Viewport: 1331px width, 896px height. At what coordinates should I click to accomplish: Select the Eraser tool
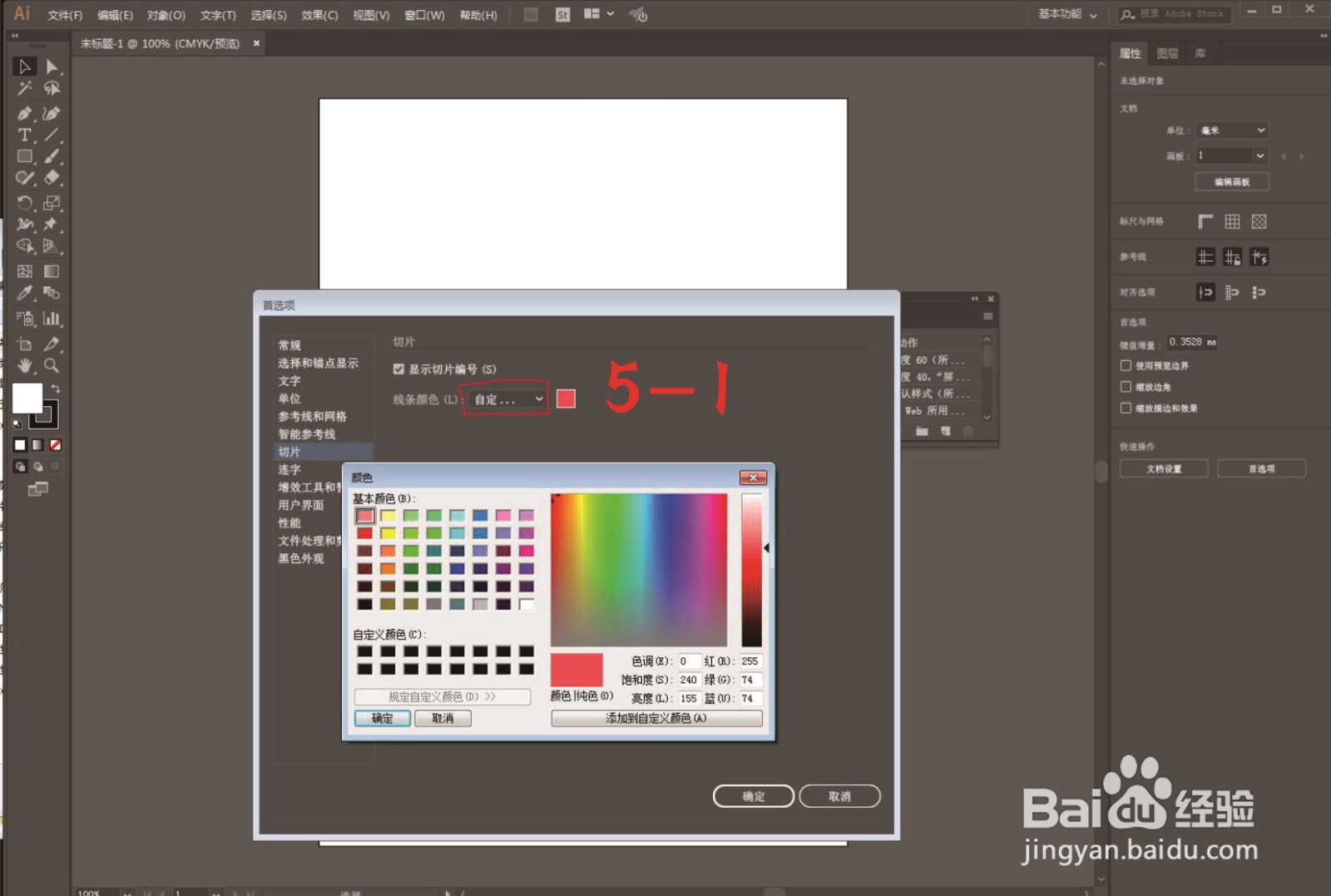[x=52, y=177]
